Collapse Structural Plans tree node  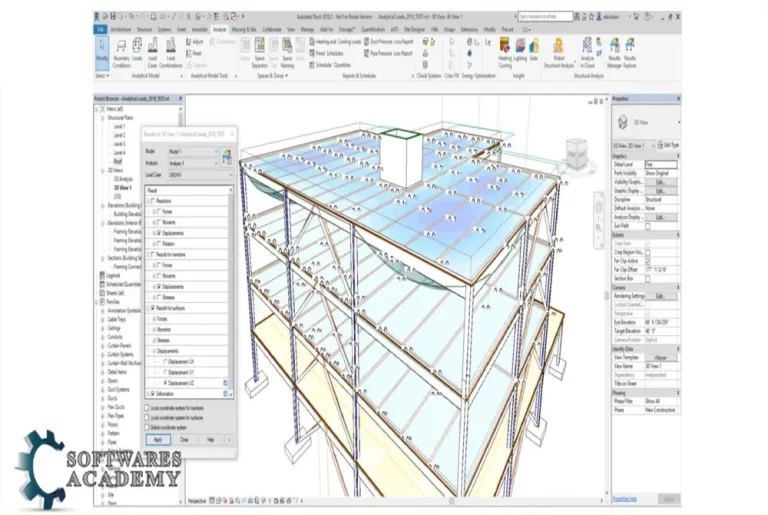(x=102, y=118)
